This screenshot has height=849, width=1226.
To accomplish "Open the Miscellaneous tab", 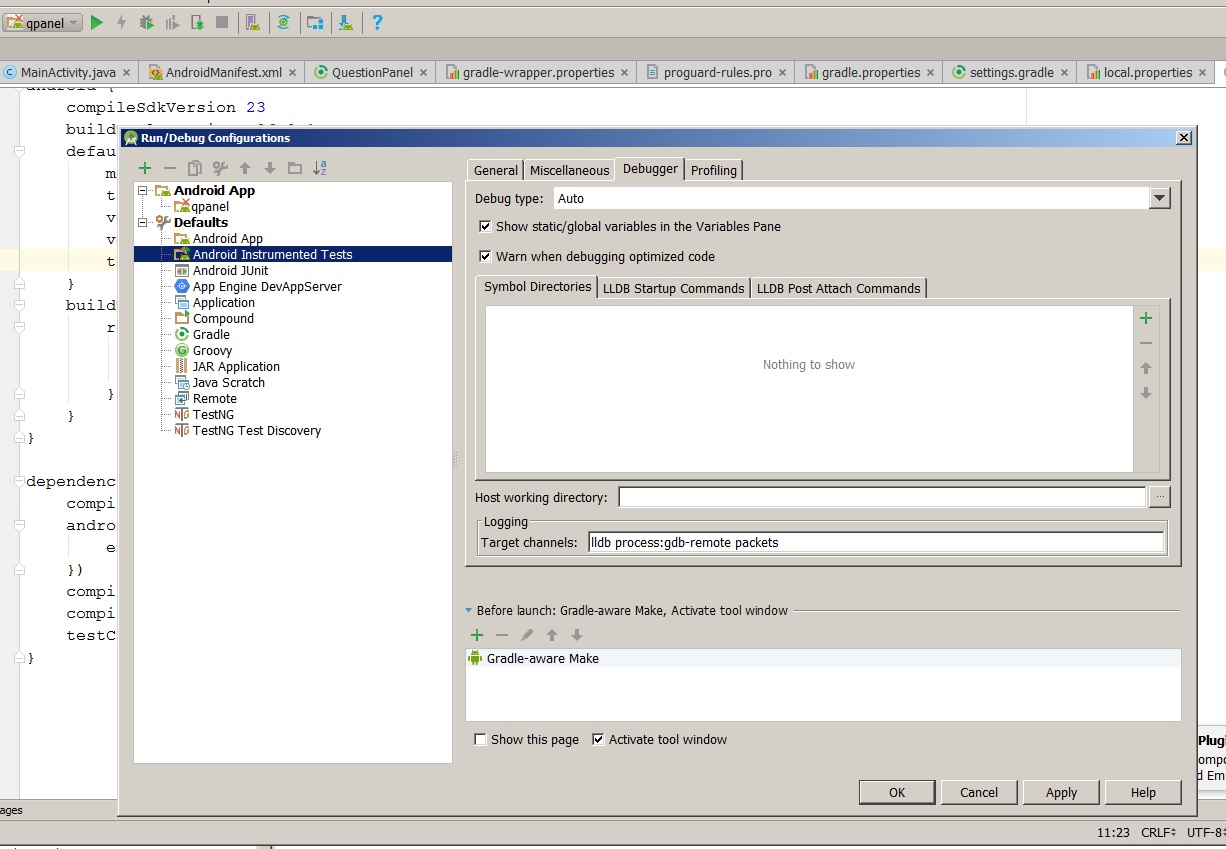I will [x=569, y=170].
